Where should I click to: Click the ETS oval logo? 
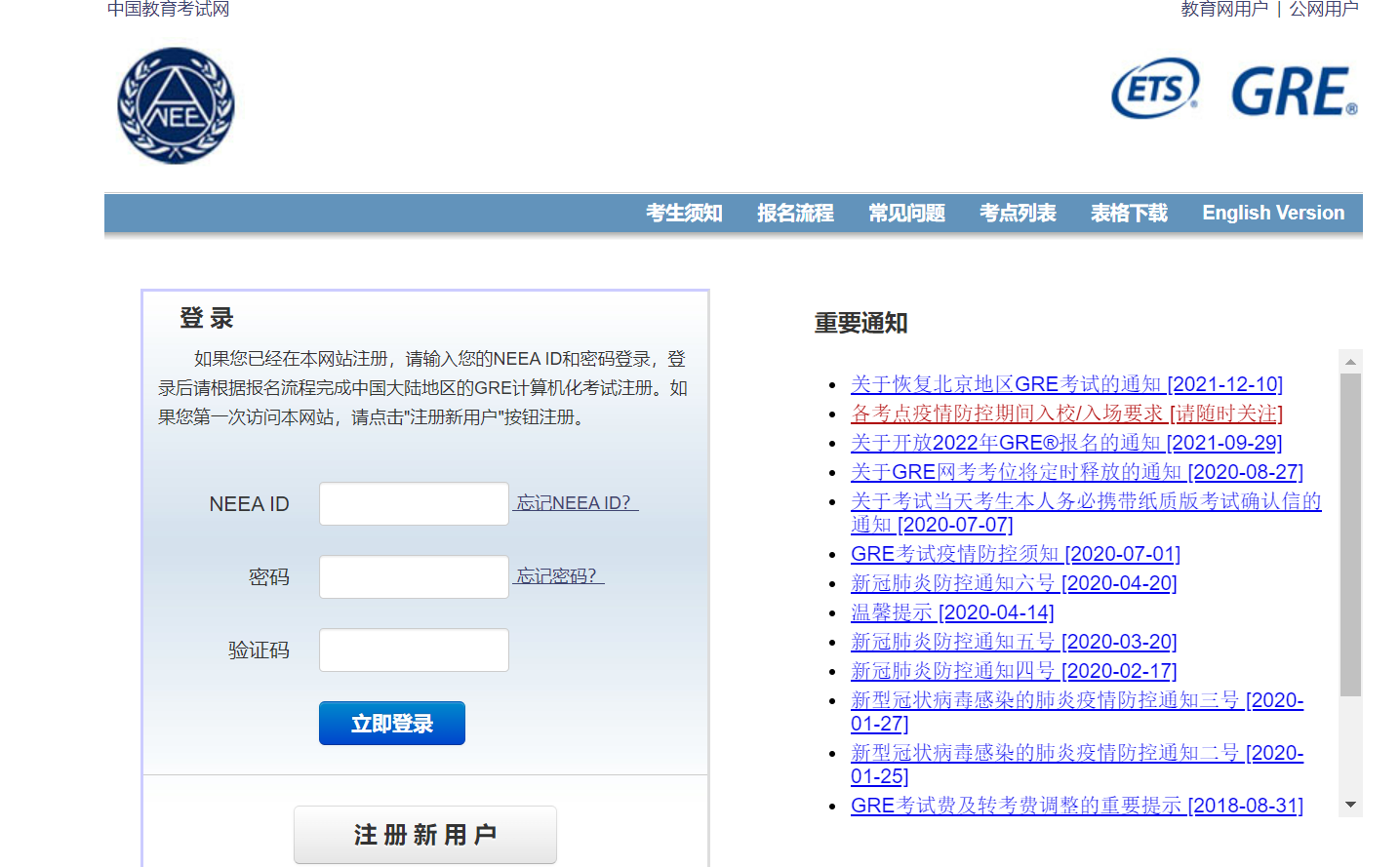click(1155, 89)
